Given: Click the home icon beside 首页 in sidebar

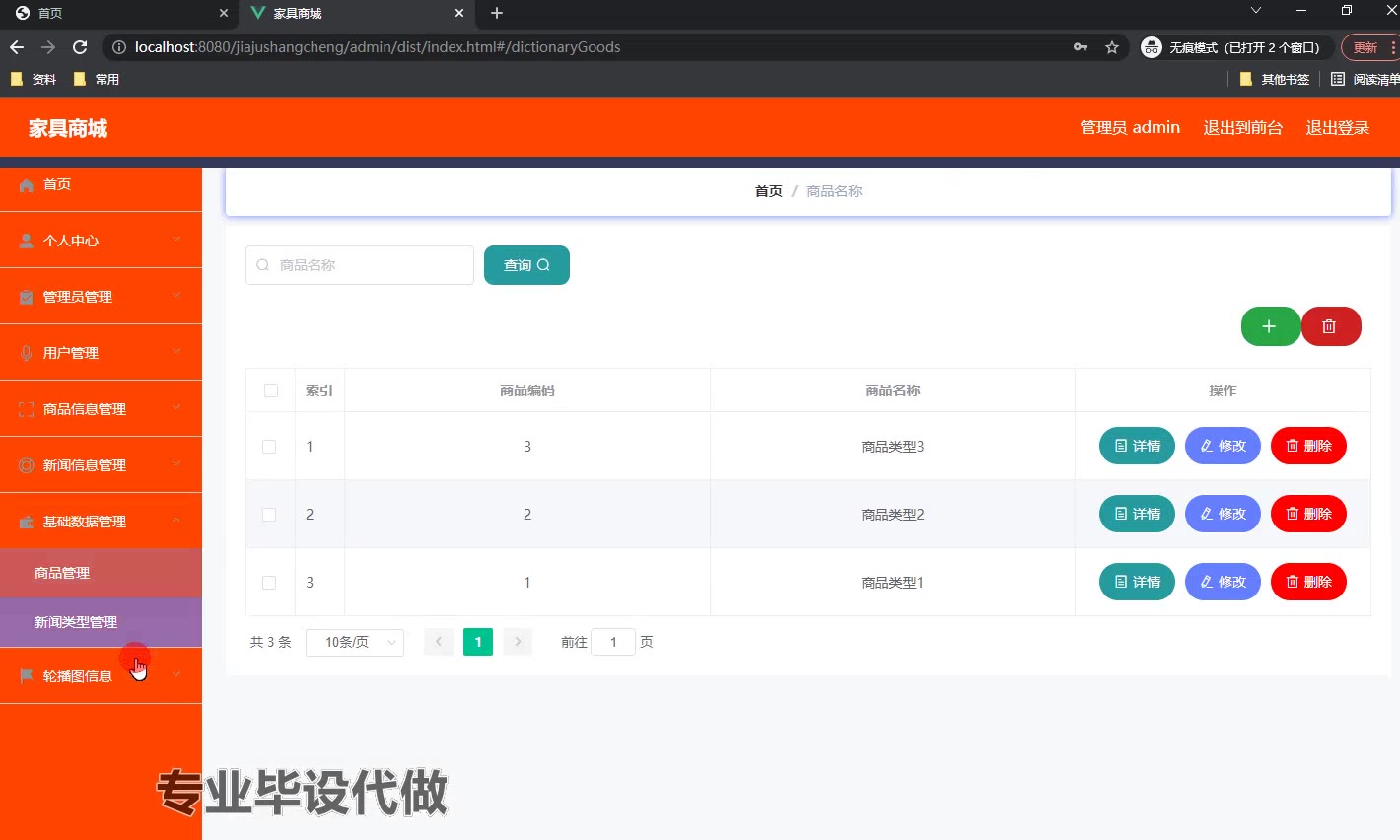Looking at the screenshot, I should [27, 185].
